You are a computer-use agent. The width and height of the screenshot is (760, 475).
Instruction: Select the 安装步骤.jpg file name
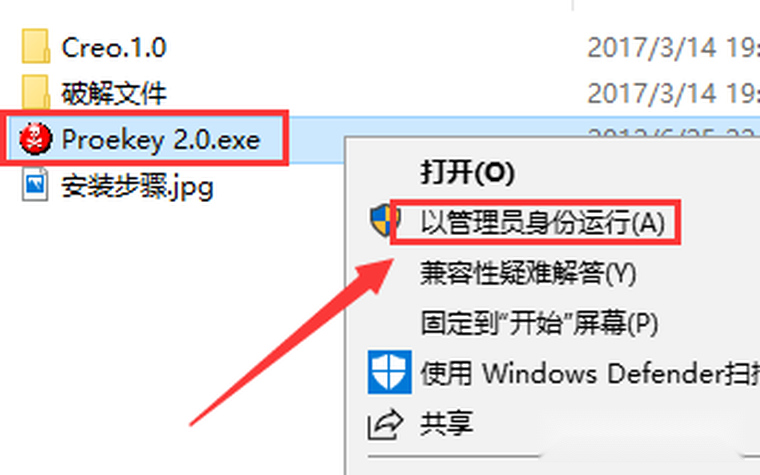click(137, 187)
